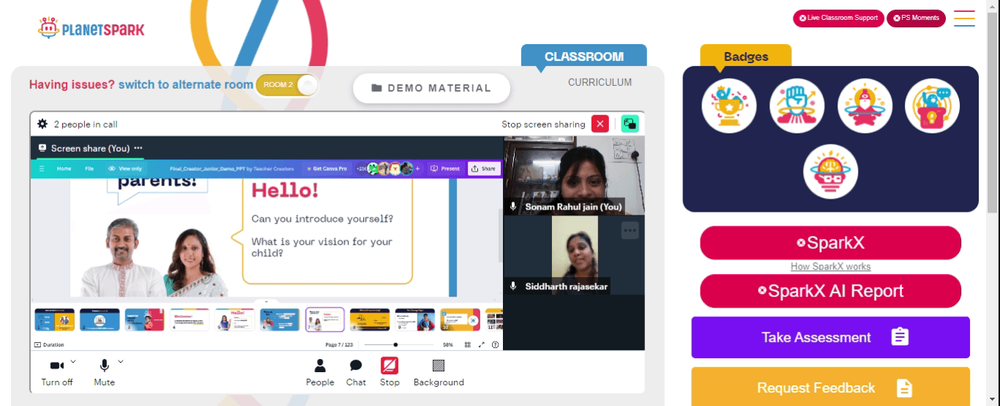The height and width of the screenshot is (406, 1000).
Task: Stop sharing via the Stop icon
Action: (390, 372)
